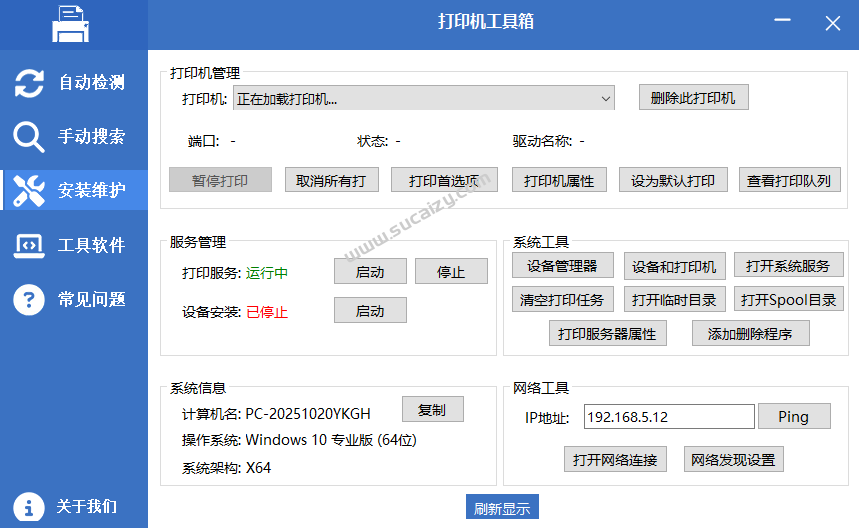Click the 系统架构: X64 text

tap(226, 468)
